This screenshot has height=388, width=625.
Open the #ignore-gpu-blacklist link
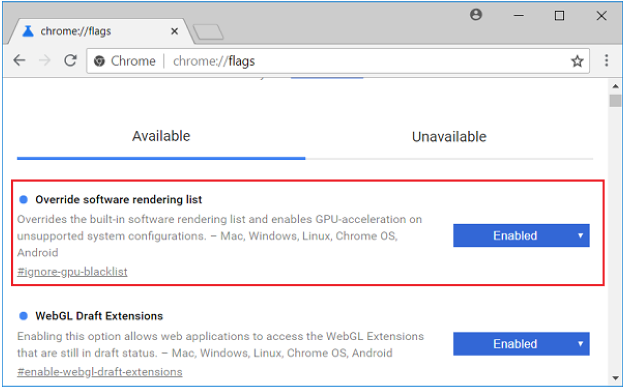(72, 272)
